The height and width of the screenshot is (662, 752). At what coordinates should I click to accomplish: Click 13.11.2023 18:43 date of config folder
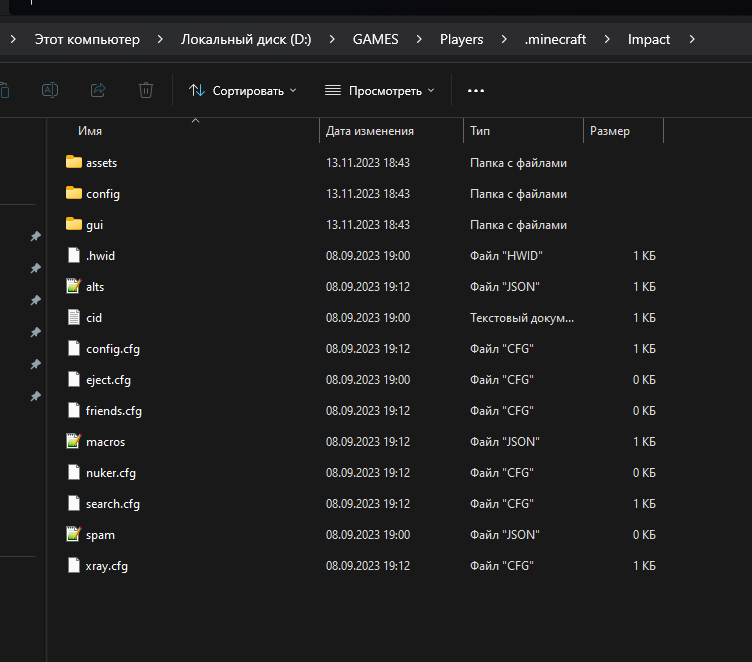pos(368,194)
